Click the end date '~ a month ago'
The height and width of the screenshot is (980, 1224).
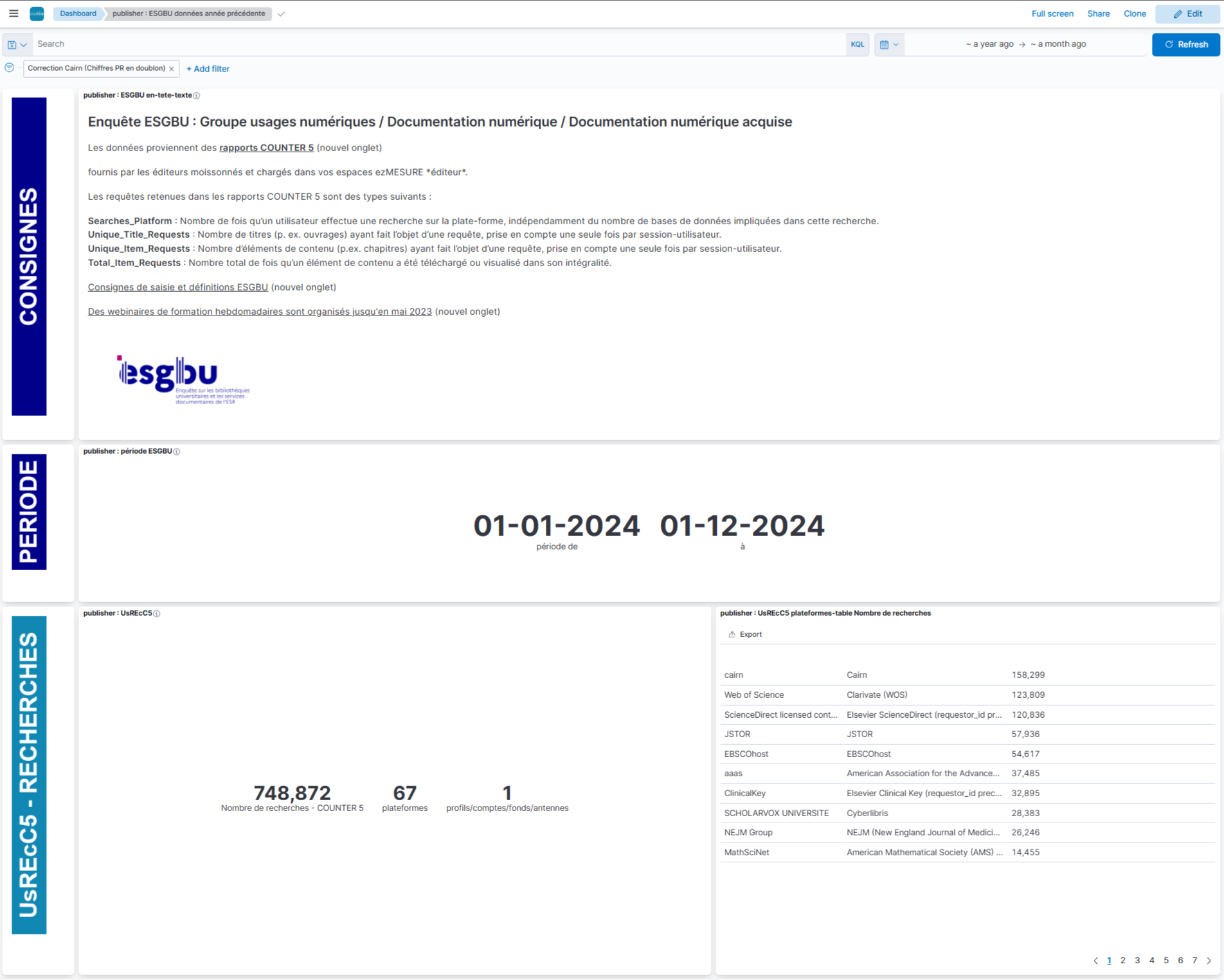(x=1057, y=44)
